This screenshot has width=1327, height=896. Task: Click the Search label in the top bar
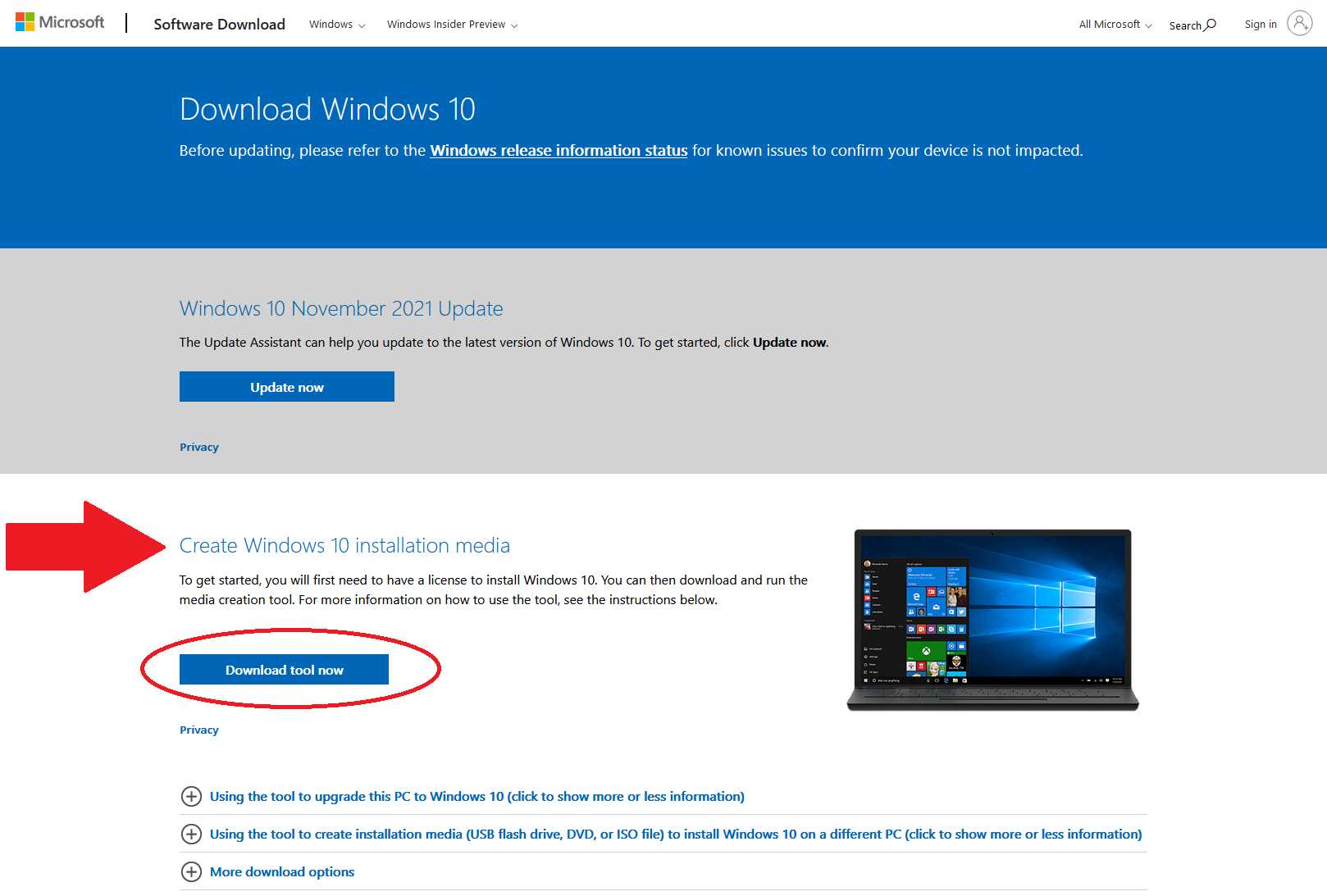click(1187, 25)
